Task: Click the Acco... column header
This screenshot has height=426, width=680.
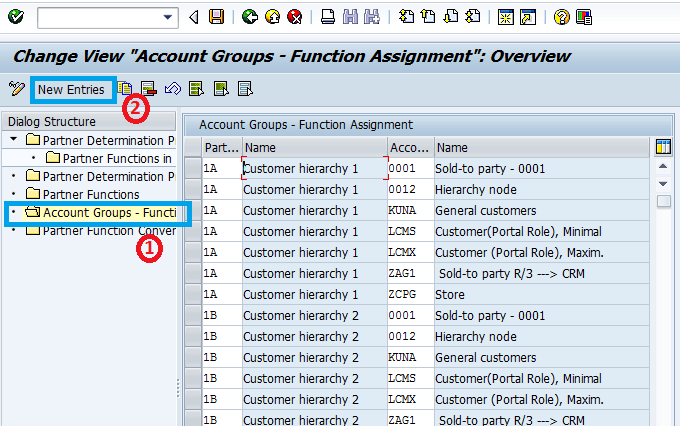Action: 409,147
